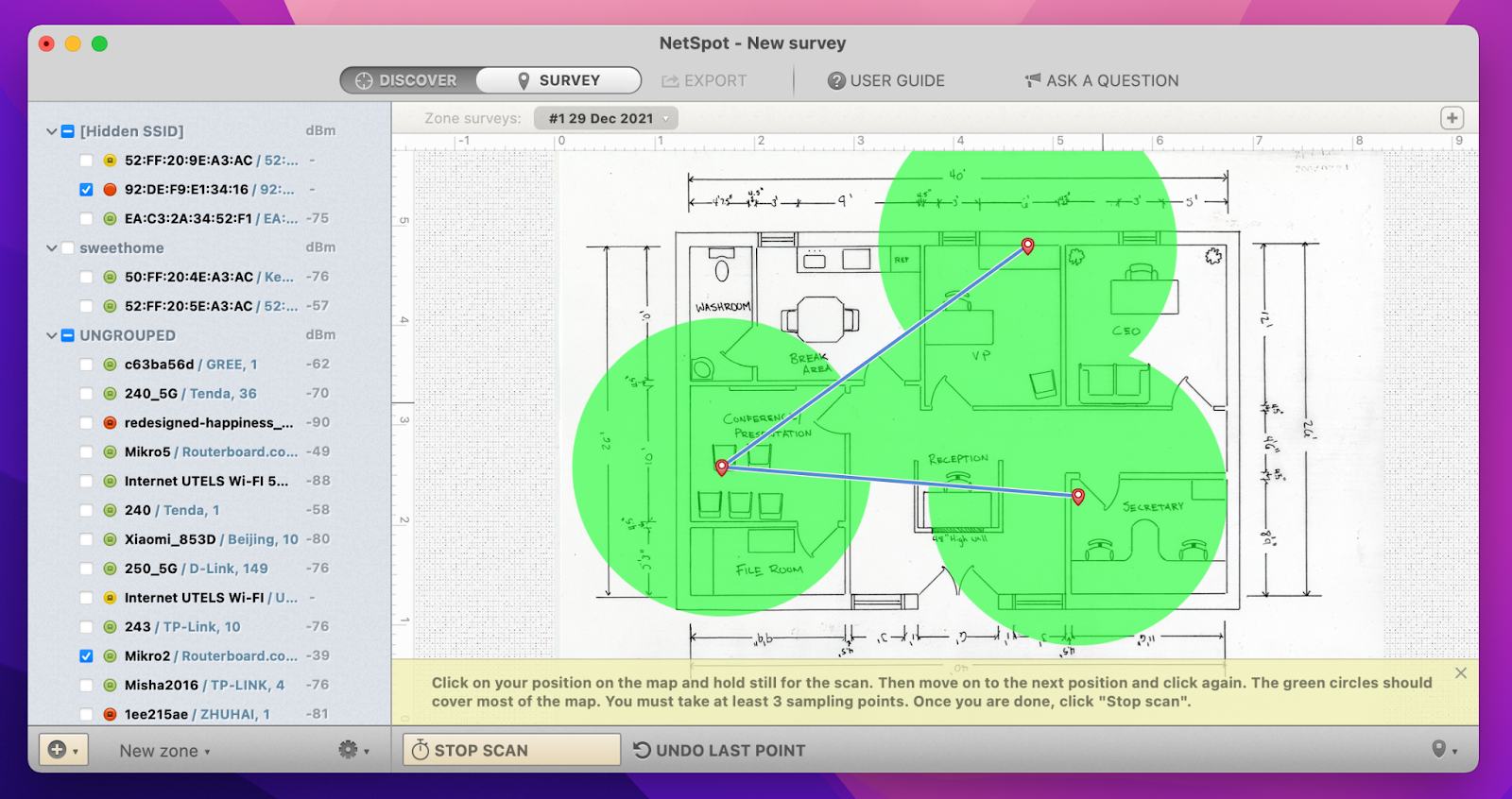Viewport: 1512px width, 799px height.
Task: Click the red signal icon for 1ee215ae
Action: (x=110, y=715)
